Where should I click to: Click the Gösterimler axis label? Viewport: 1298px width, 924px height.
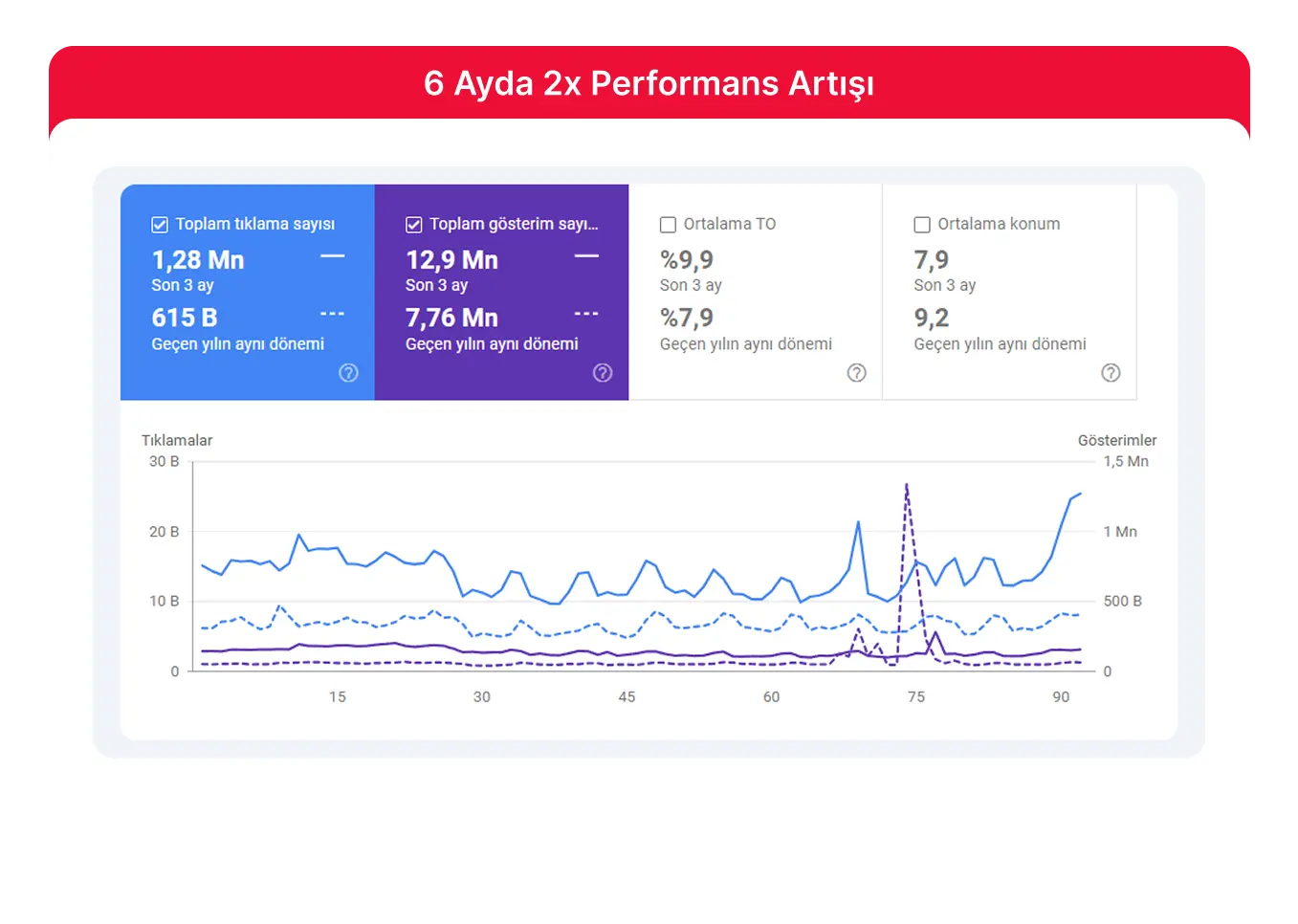point(1116,440)
